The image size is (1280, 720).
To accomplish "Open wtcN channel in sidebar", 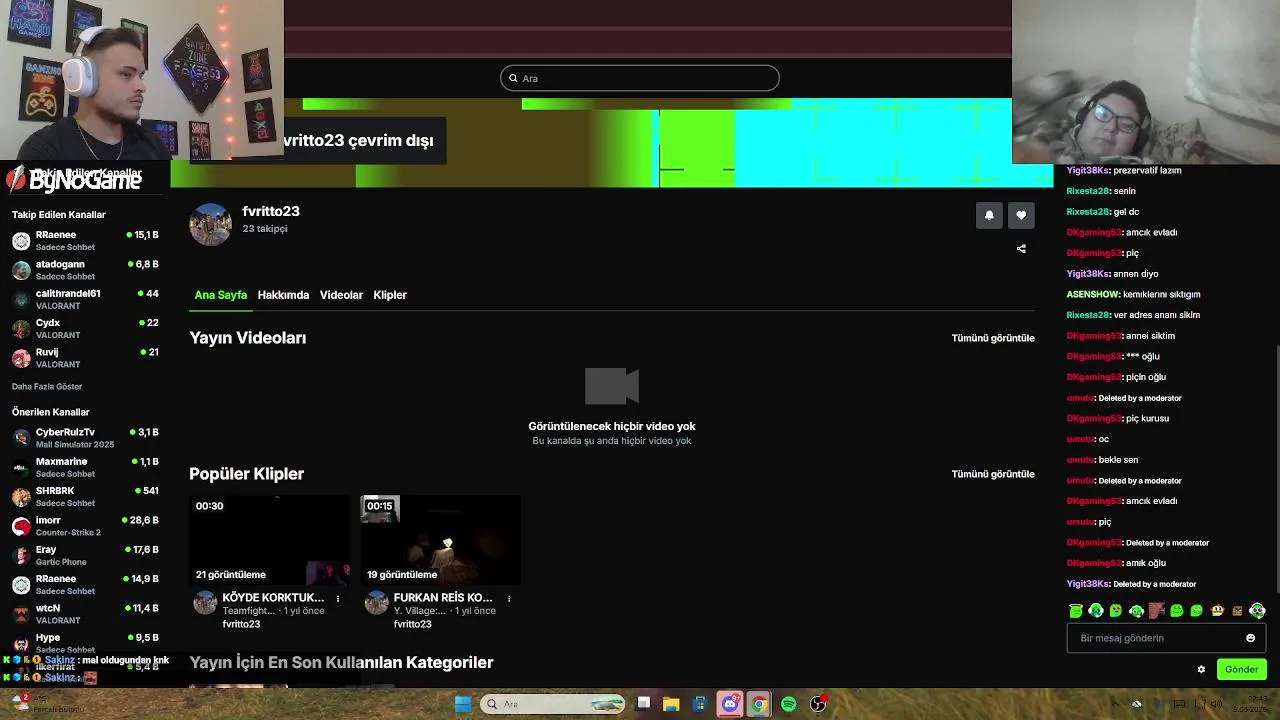I will point(85,614).
